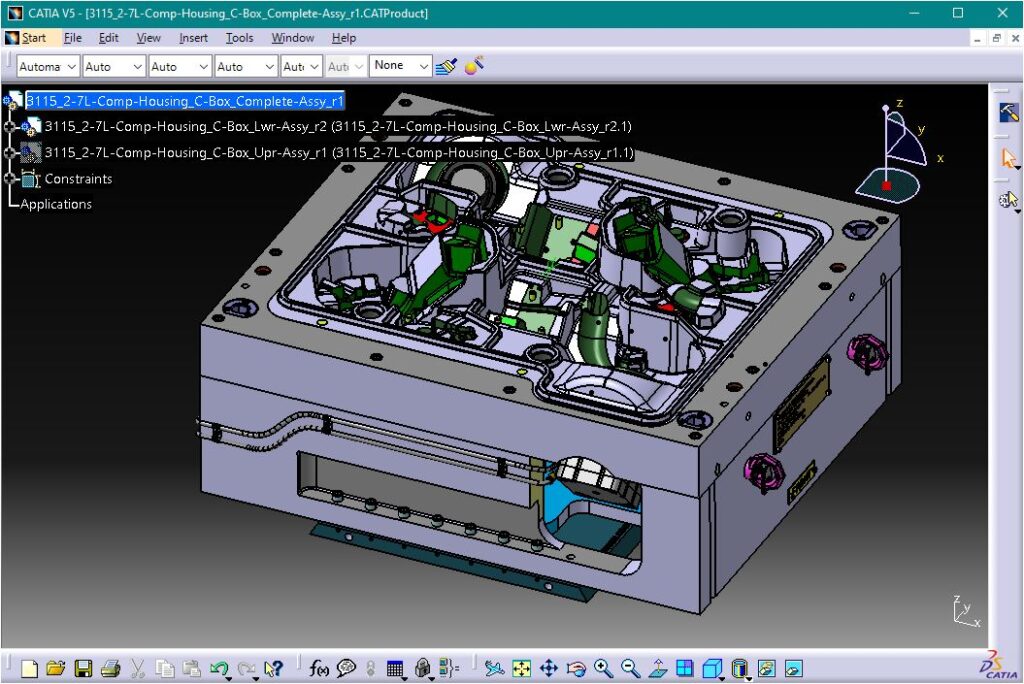Activate Fly Mode with the airplane icon
Screen dimensions: 1024x684
pyautogui.click(x=494, y=668)
